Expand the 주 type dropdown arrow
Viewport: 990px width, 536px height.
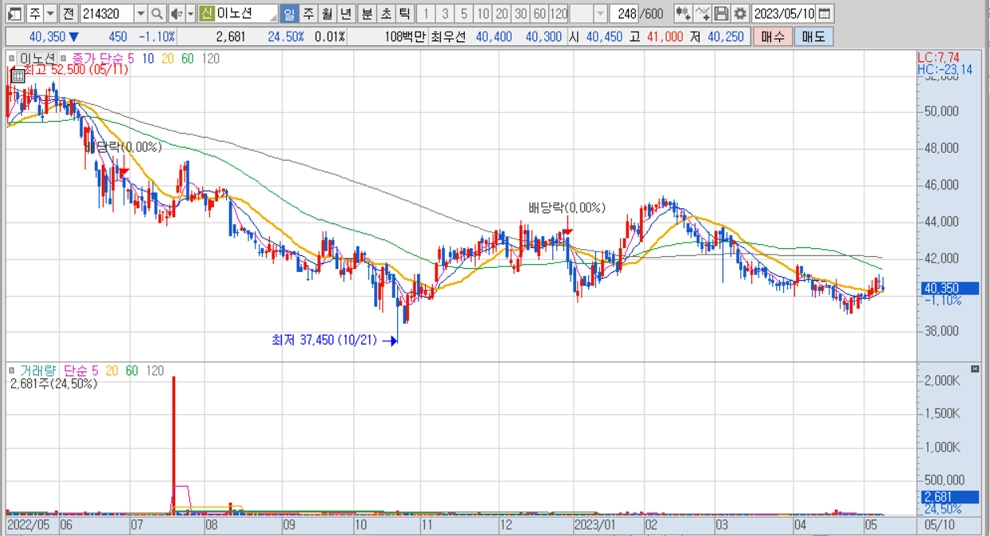pos(49,14)
